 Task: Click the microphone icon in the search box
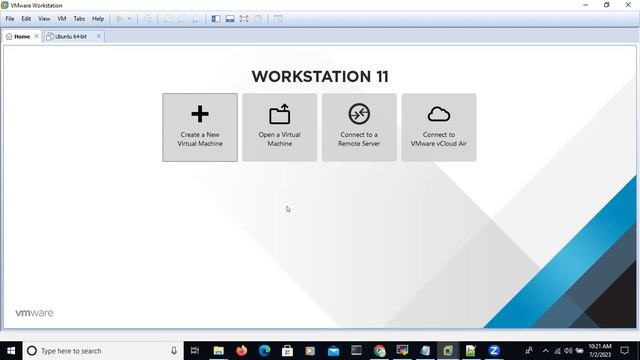point(174,351)
